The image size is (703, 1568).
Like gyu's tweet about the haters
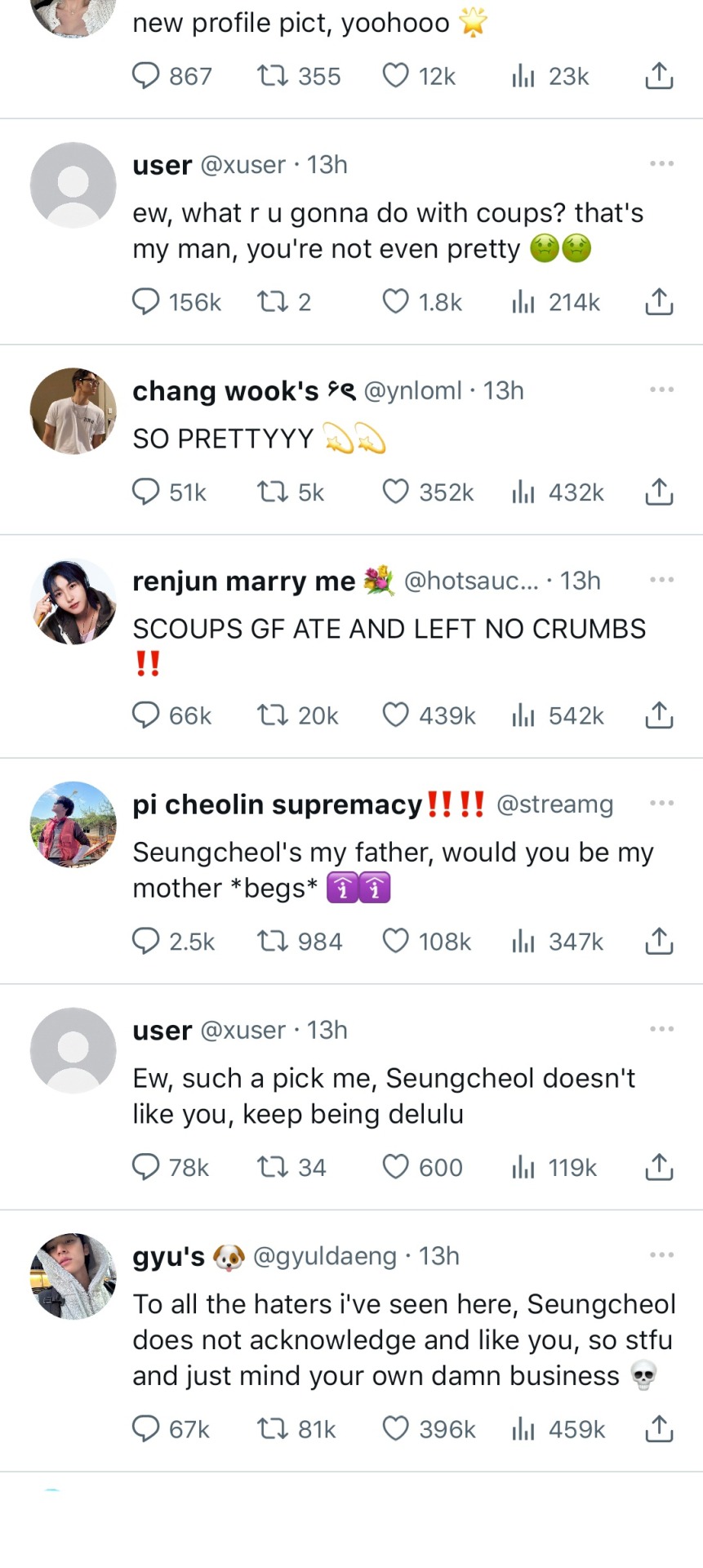[x=396, y=1428]
